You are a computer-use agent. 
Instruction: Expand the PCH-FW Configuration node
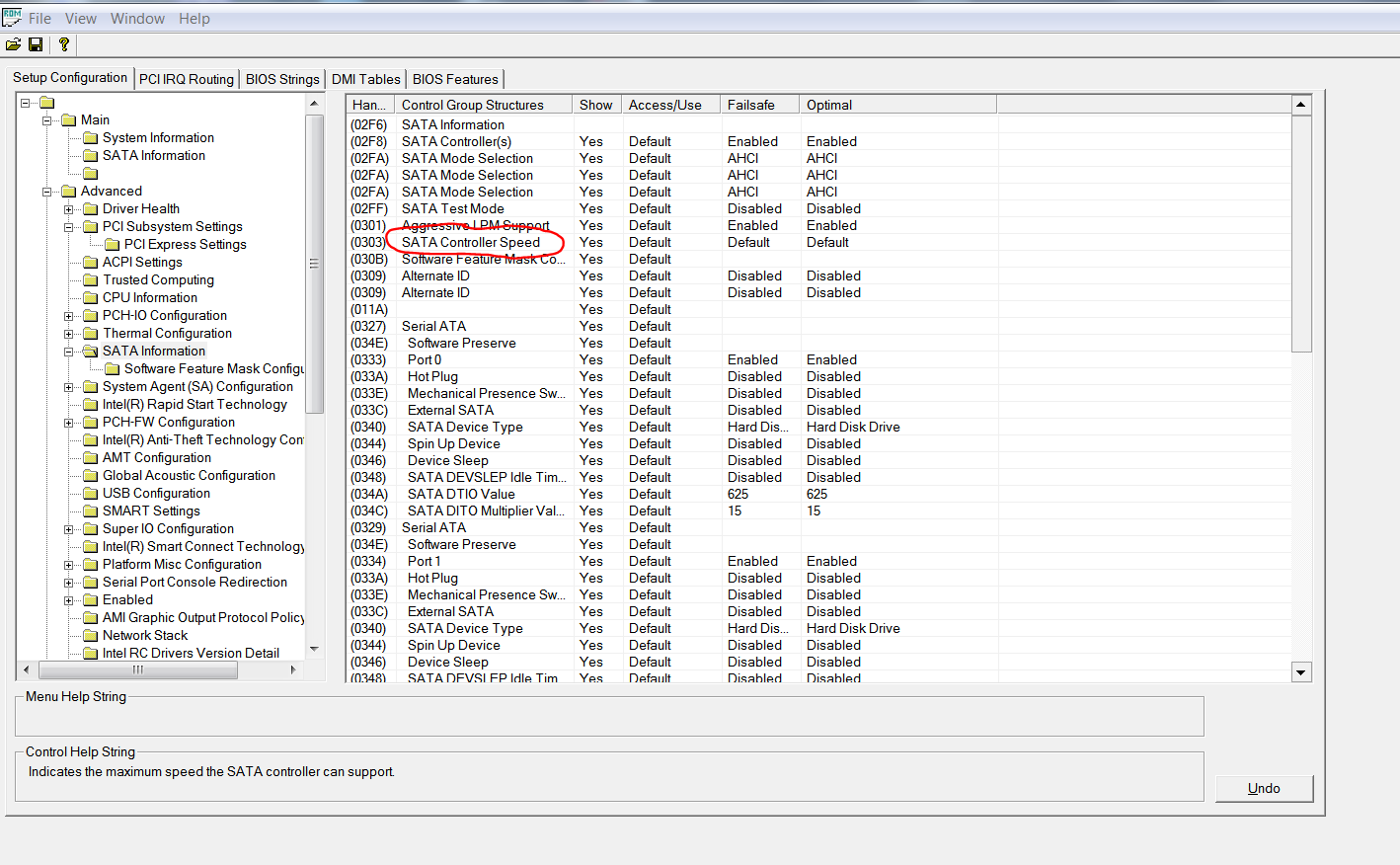coord(68,423)
